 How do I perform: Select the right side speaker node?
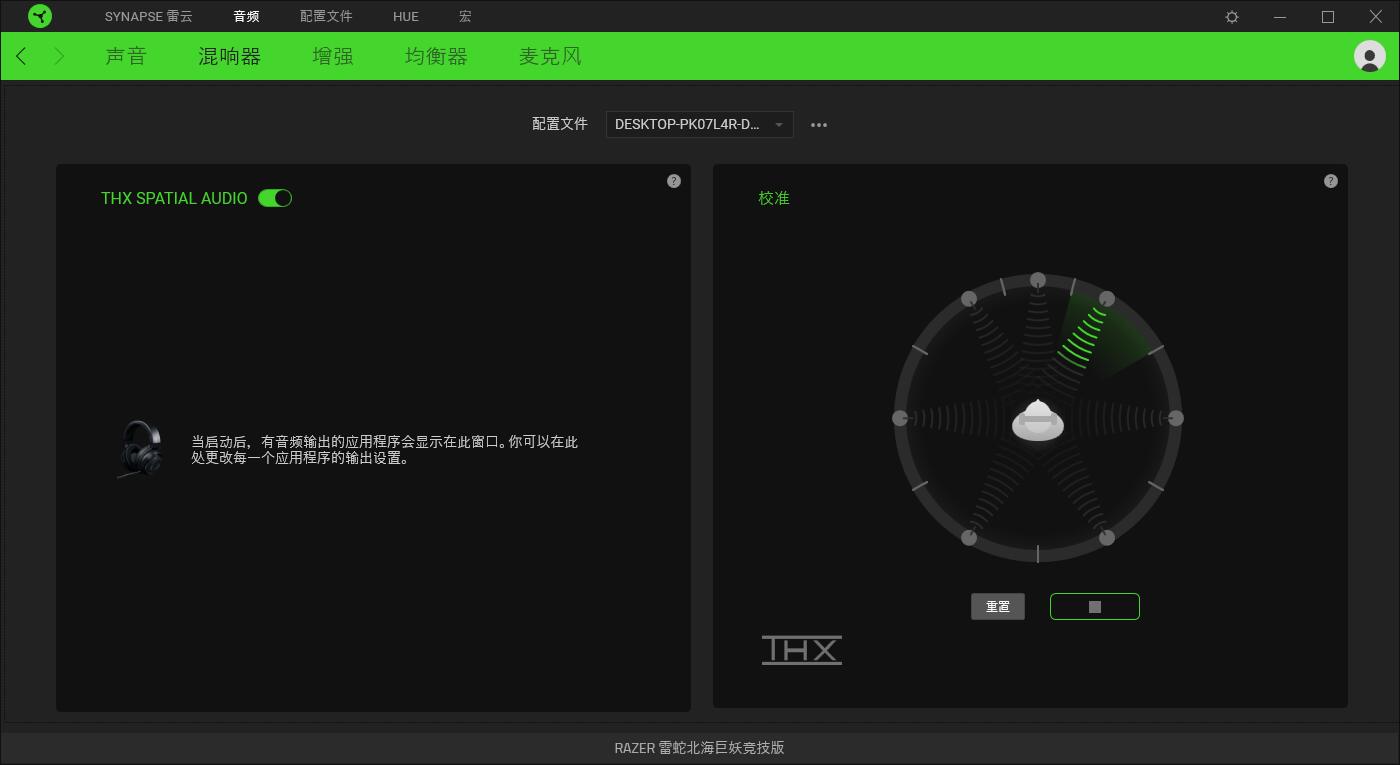[1176, 418]
